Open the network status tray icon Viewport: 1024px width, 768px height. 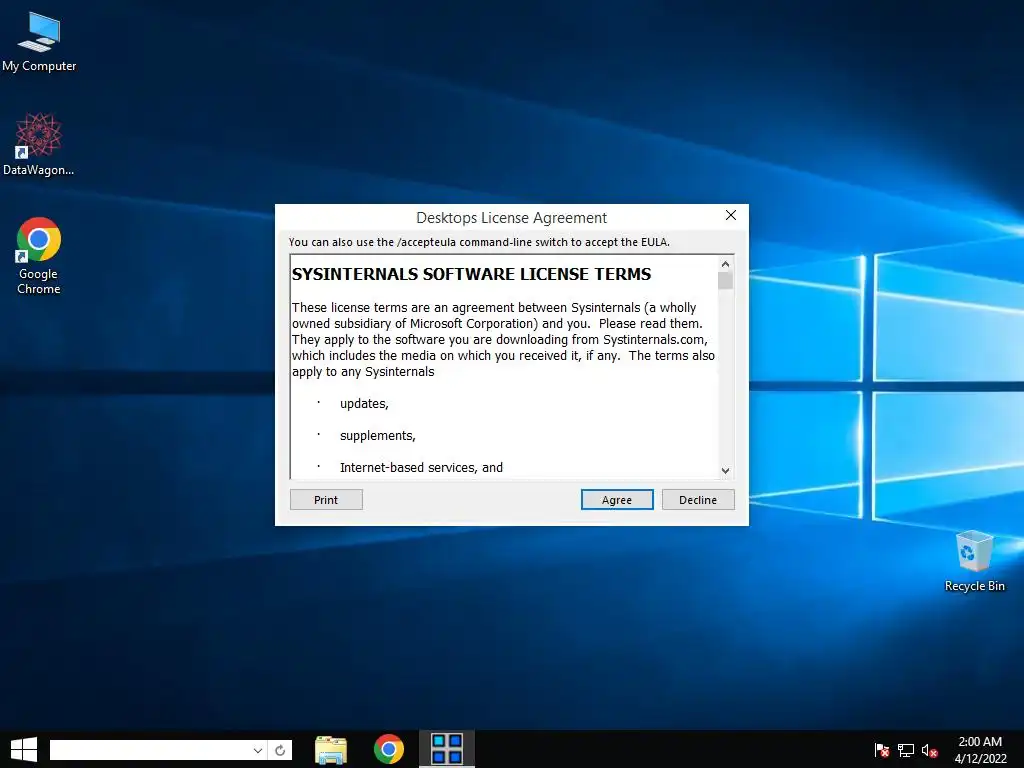(x=906, y=750)
